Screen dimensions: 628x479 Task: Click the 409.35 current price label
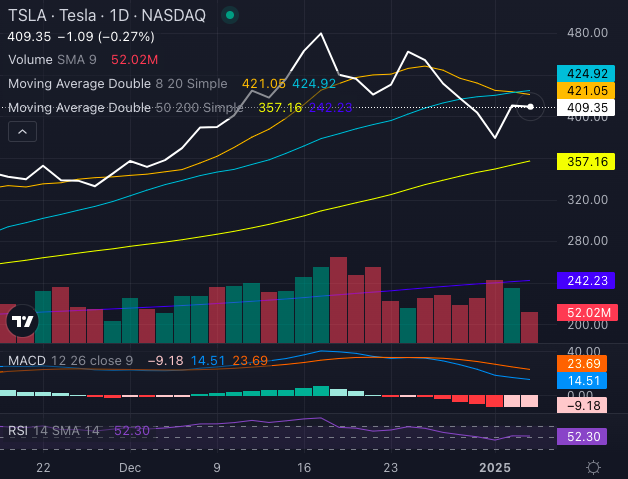pyautogui.click(x=586, y=108)
